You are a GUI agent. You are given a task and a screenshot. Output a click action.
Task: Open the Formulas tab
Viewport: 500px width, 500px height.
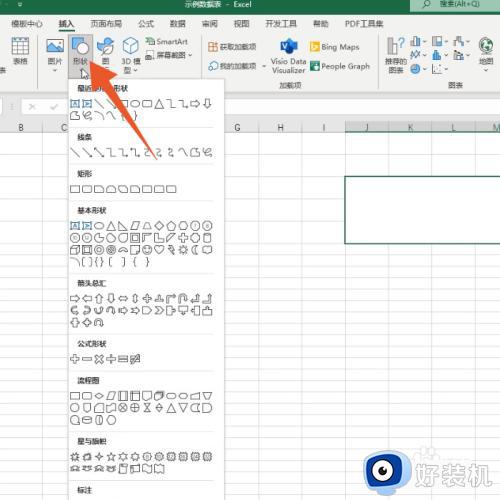pos(146,24)
